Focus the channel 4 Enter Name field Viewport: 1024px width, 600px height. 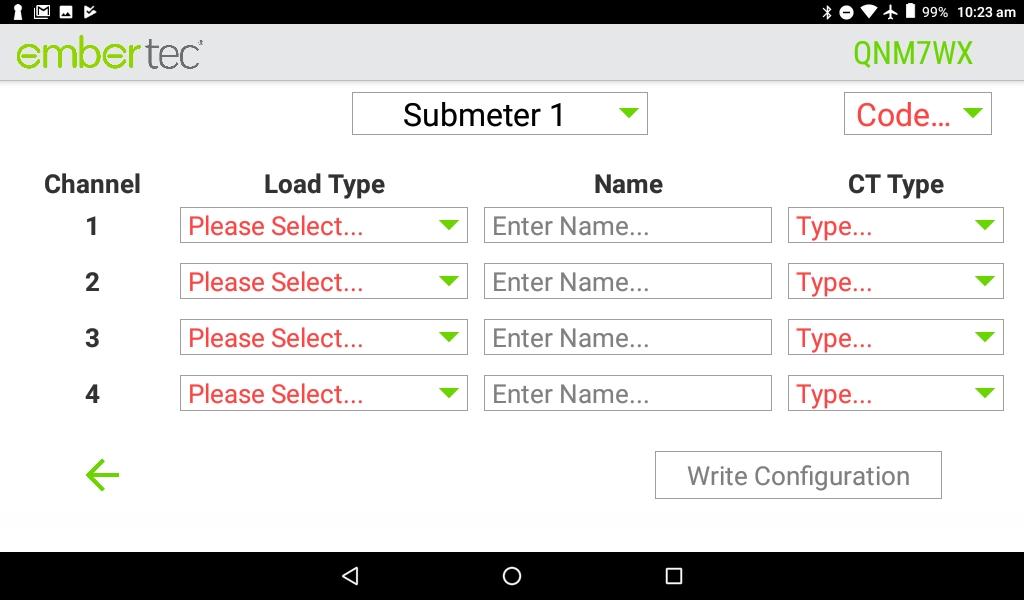[x=628, y=393]
